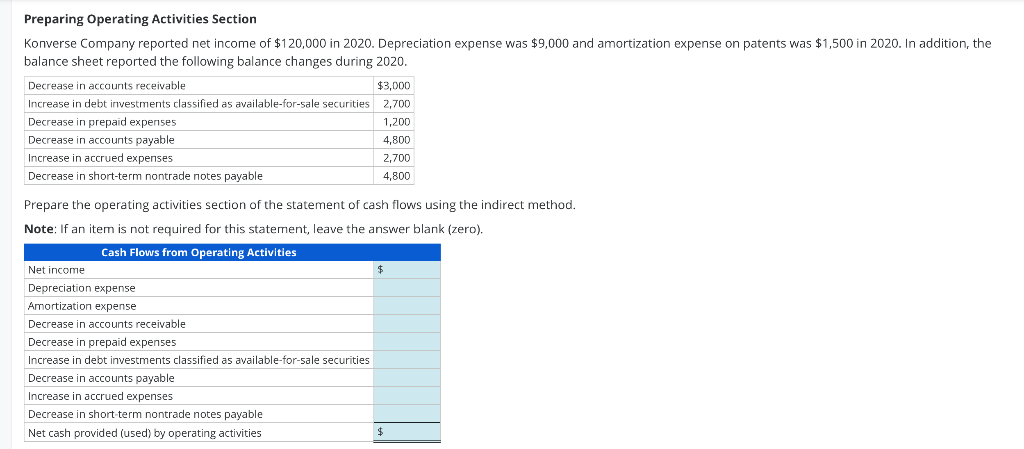The height and width of the screenshot is (449, 1024).
Task: Click 'Increase in accrued expenses' label in data table
Action: click(x=101, y=157)
